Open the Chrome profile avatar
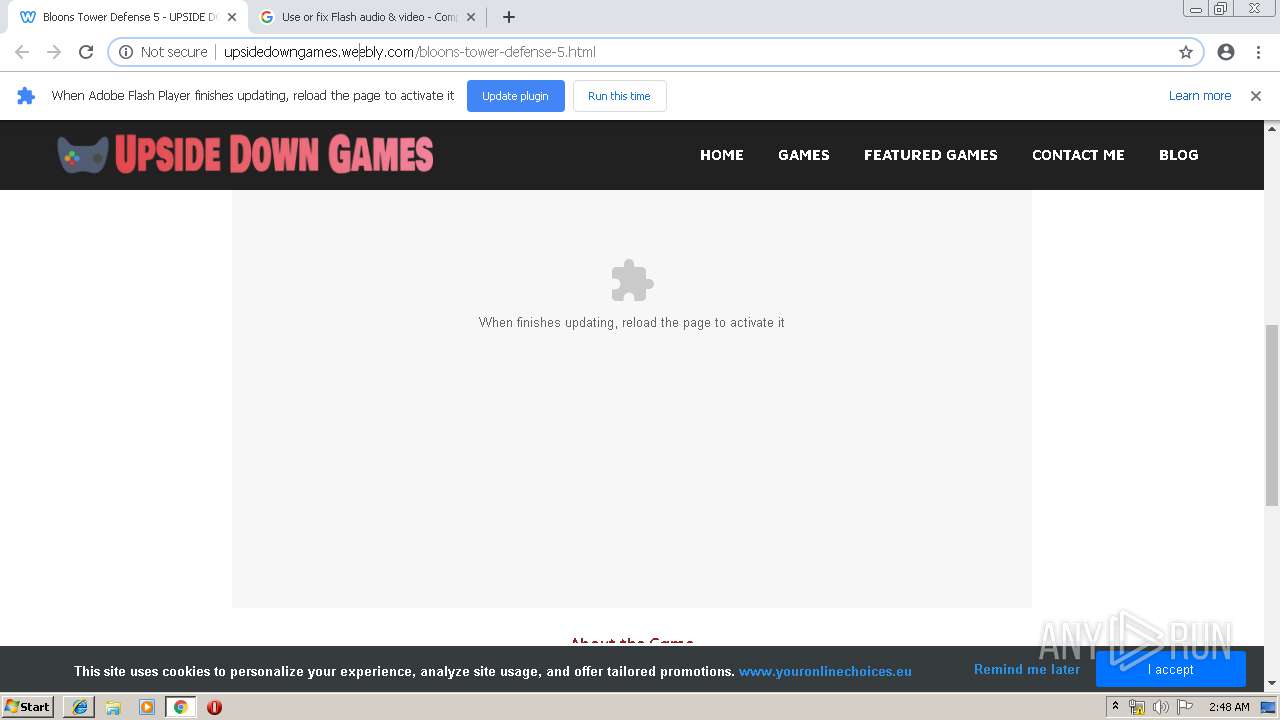This screenshot has width=1280, height=720. (x=1226, y=52)
